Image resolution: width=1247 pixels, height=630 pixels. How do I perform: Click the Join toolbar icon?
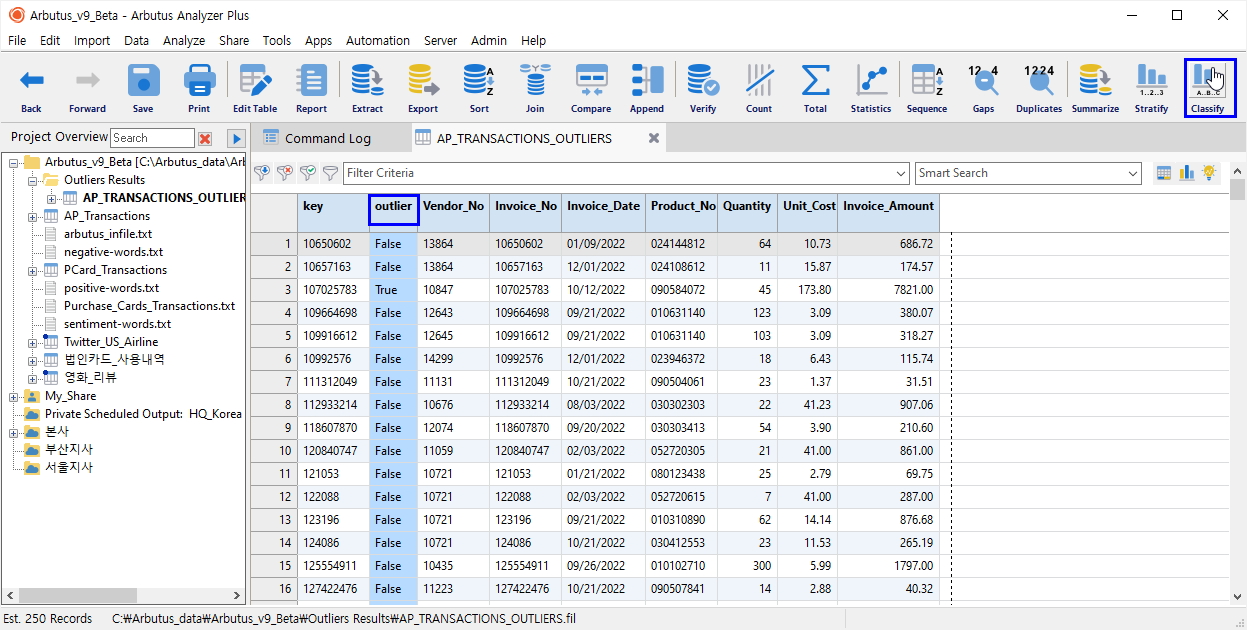click(535, 88)
